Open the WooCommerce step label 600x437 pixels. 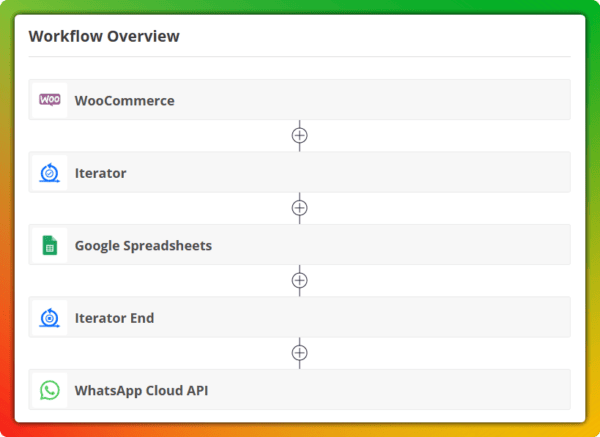(124, 100)
